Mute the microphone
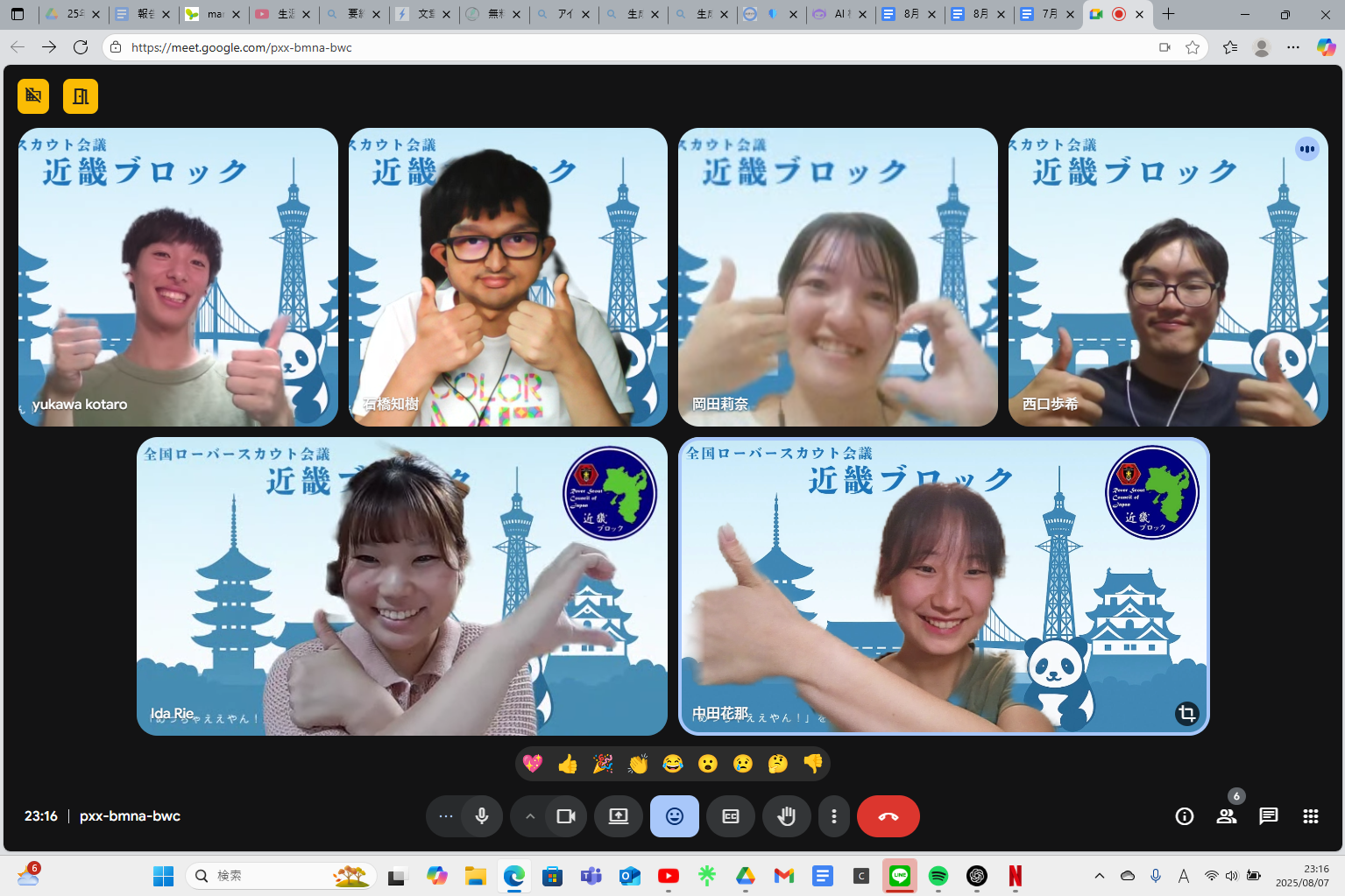 (482, 816)
